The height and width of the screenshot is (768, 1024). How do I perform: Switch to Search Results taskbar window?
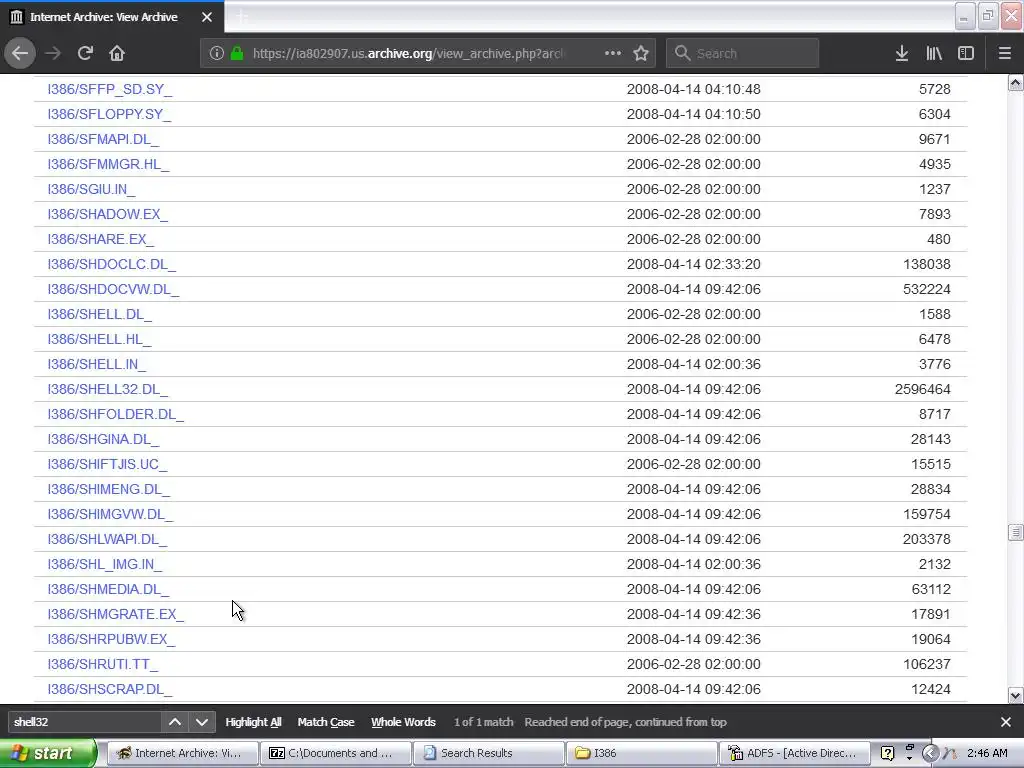point(487,753)
